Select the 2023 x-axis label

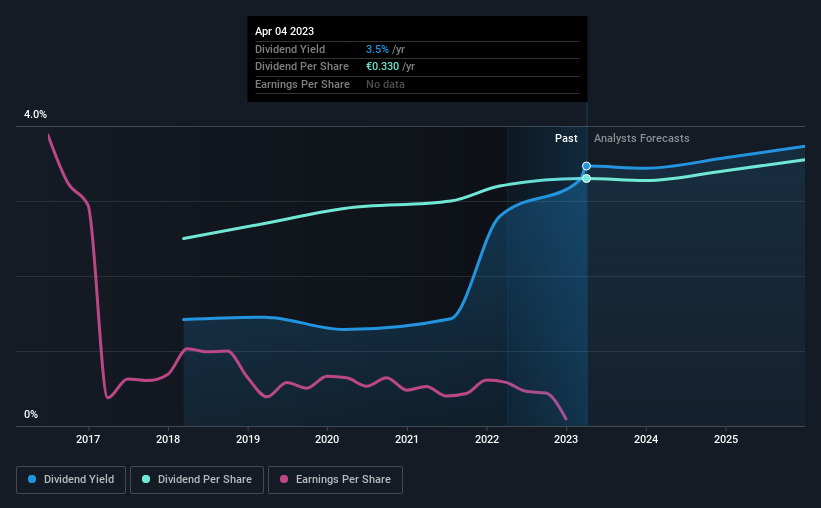tap(566, 439)
